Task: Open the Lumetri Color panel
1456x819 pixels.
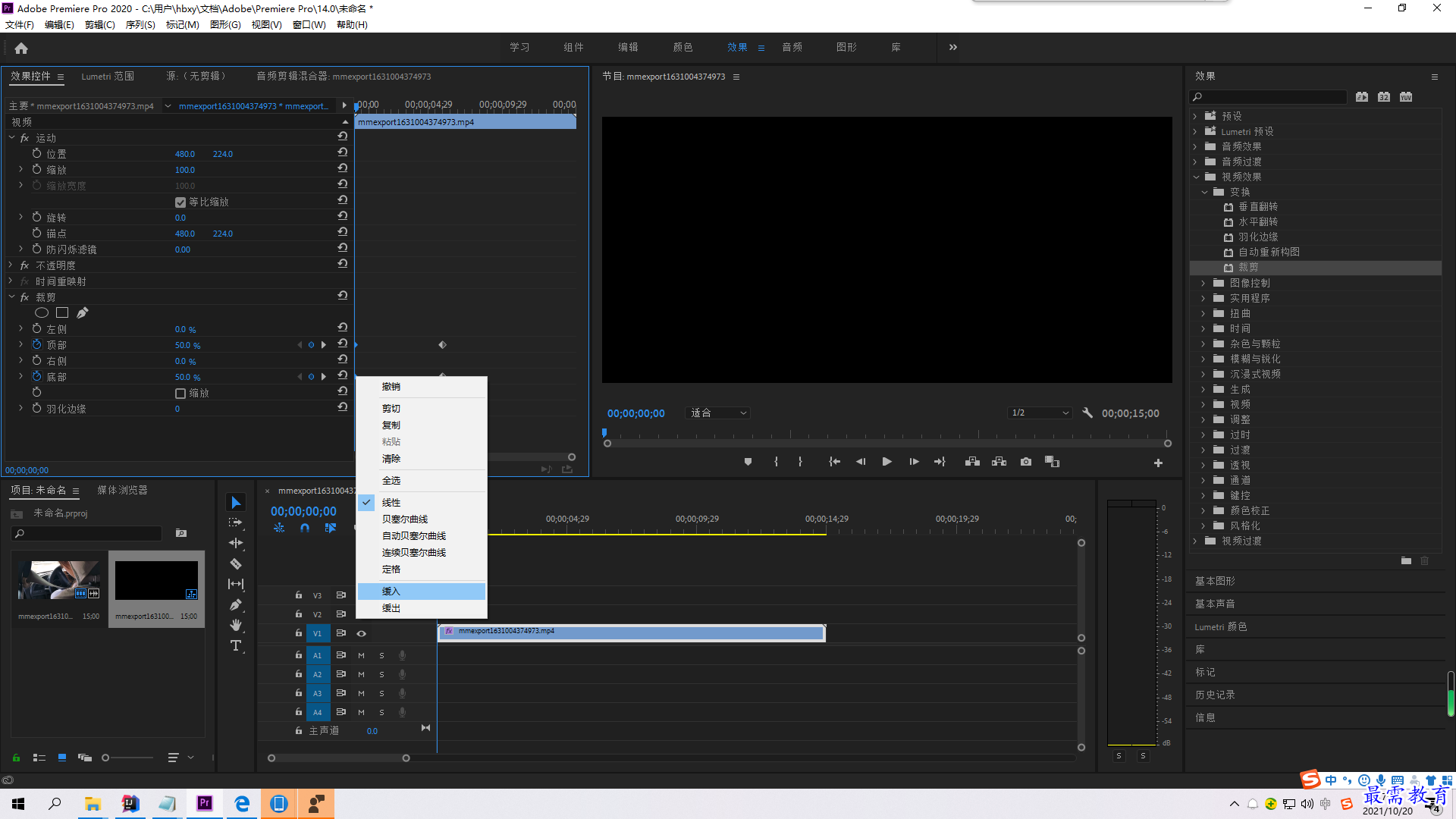Action: point(1220,627)
